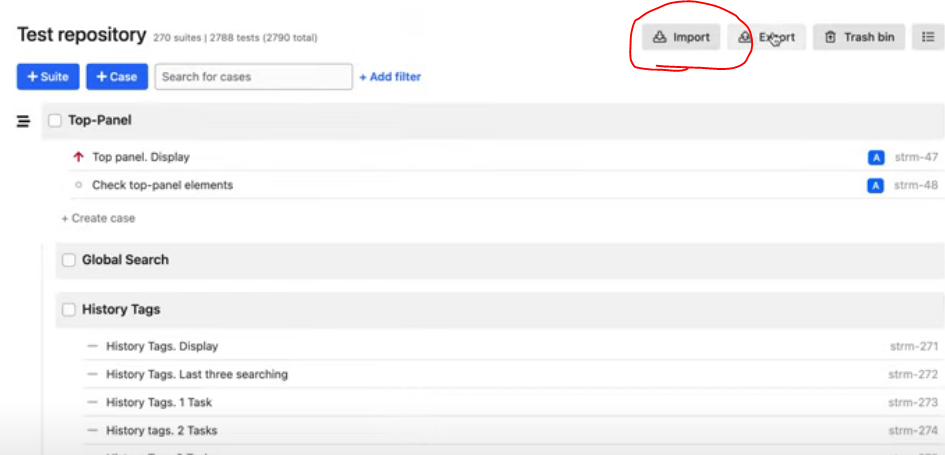Click the Add filter link
Viewport: 945px width, 455px height.
tap(390, 77)
